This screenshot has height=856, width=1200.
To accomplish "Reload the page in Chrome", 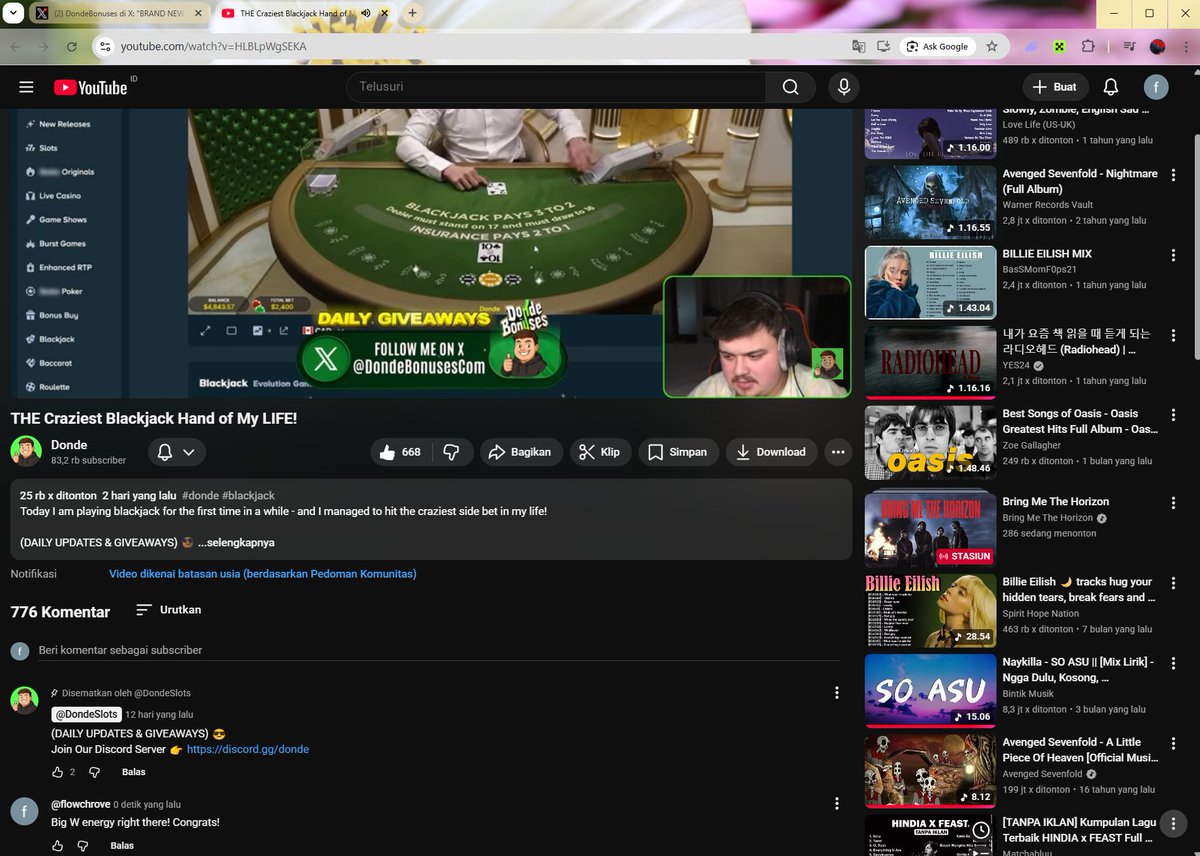I will click(x=71, y=46).
